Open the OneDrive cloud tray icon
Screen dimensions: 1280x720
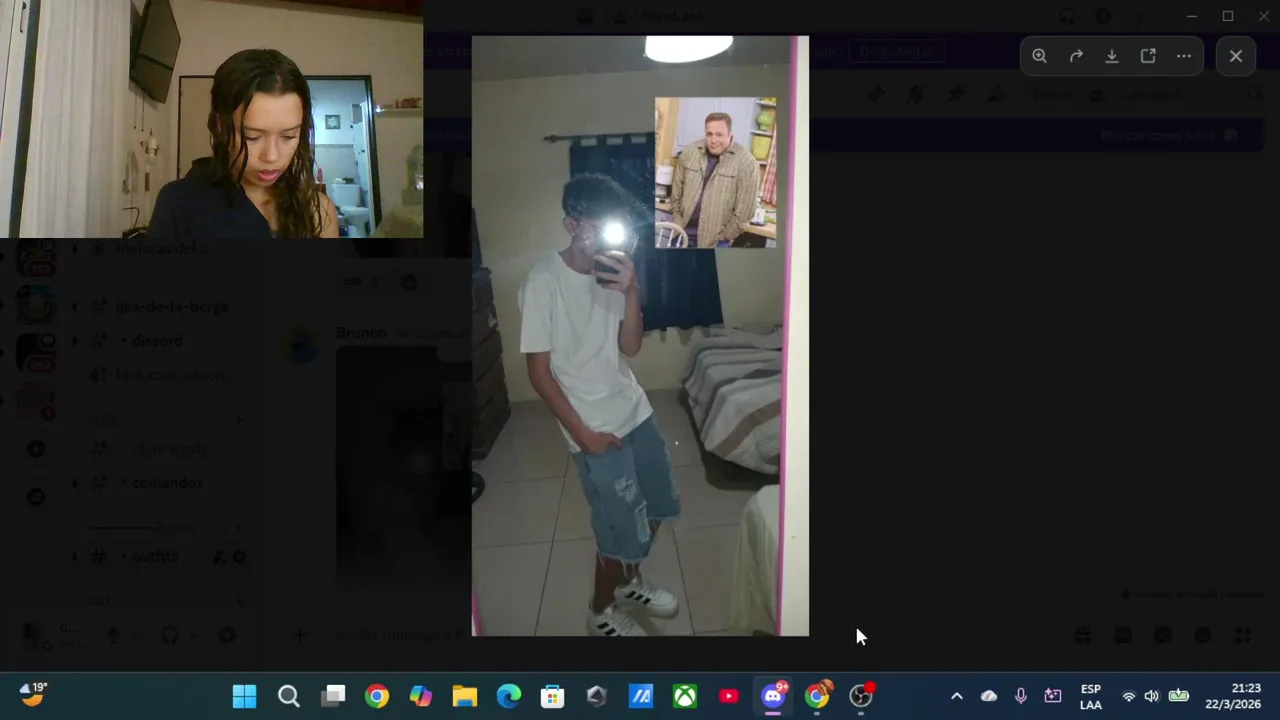tap(989, 696)
